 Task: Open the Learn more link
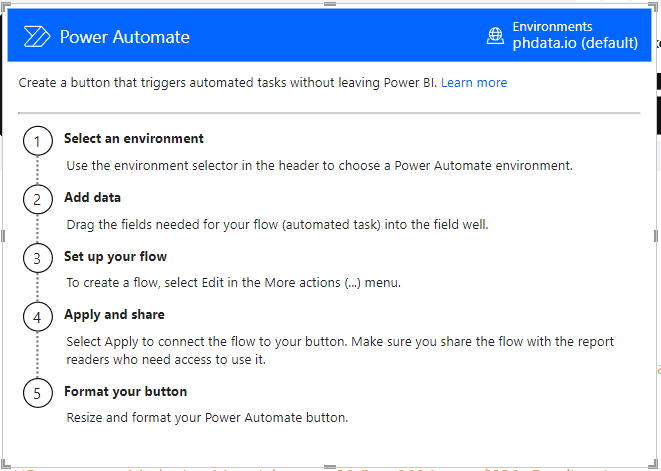[x=474, y=82]
